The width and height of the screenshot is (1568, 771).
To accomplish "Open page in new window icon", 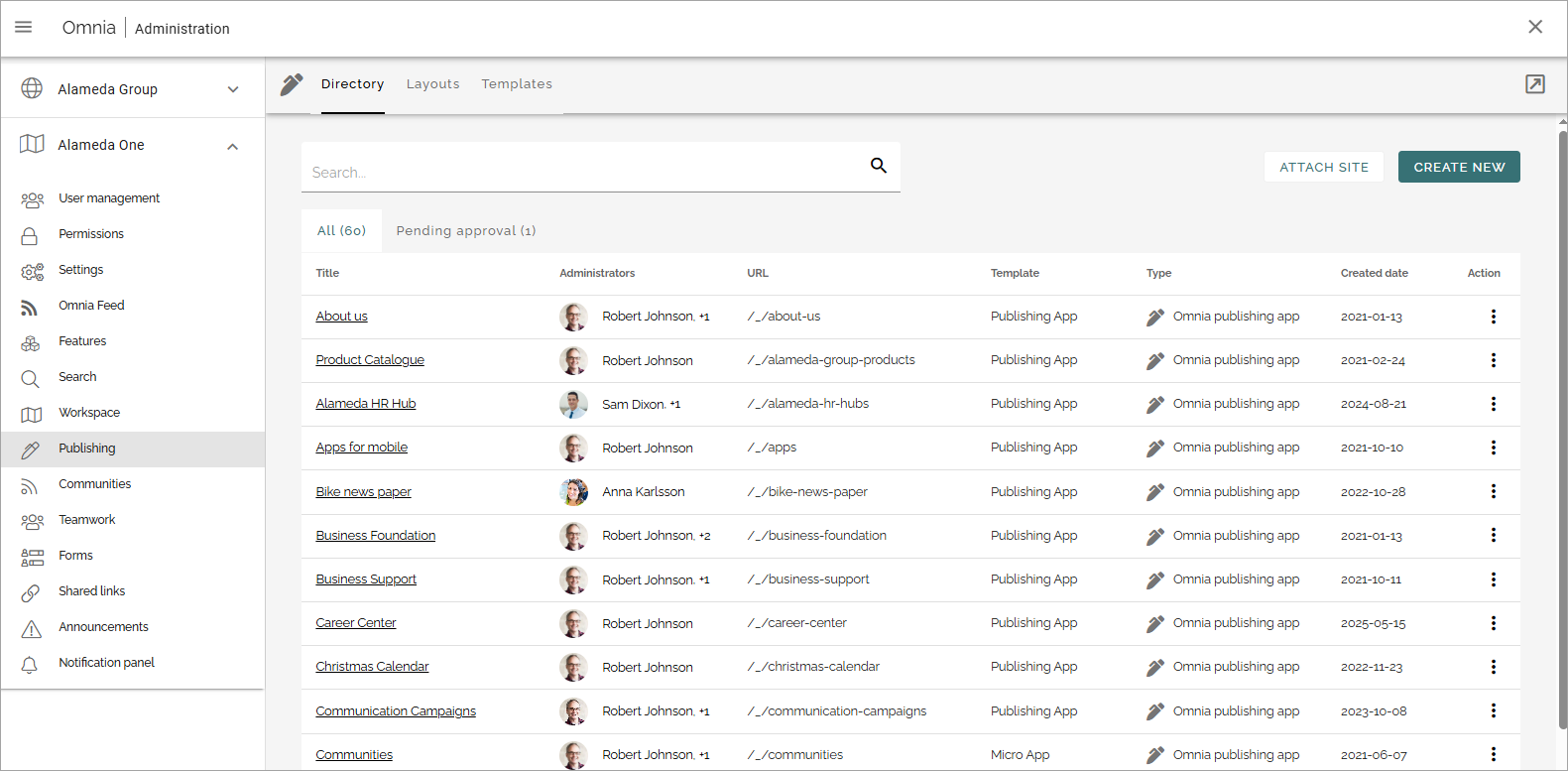I will pyautogui.click(x=1534, y=84).
